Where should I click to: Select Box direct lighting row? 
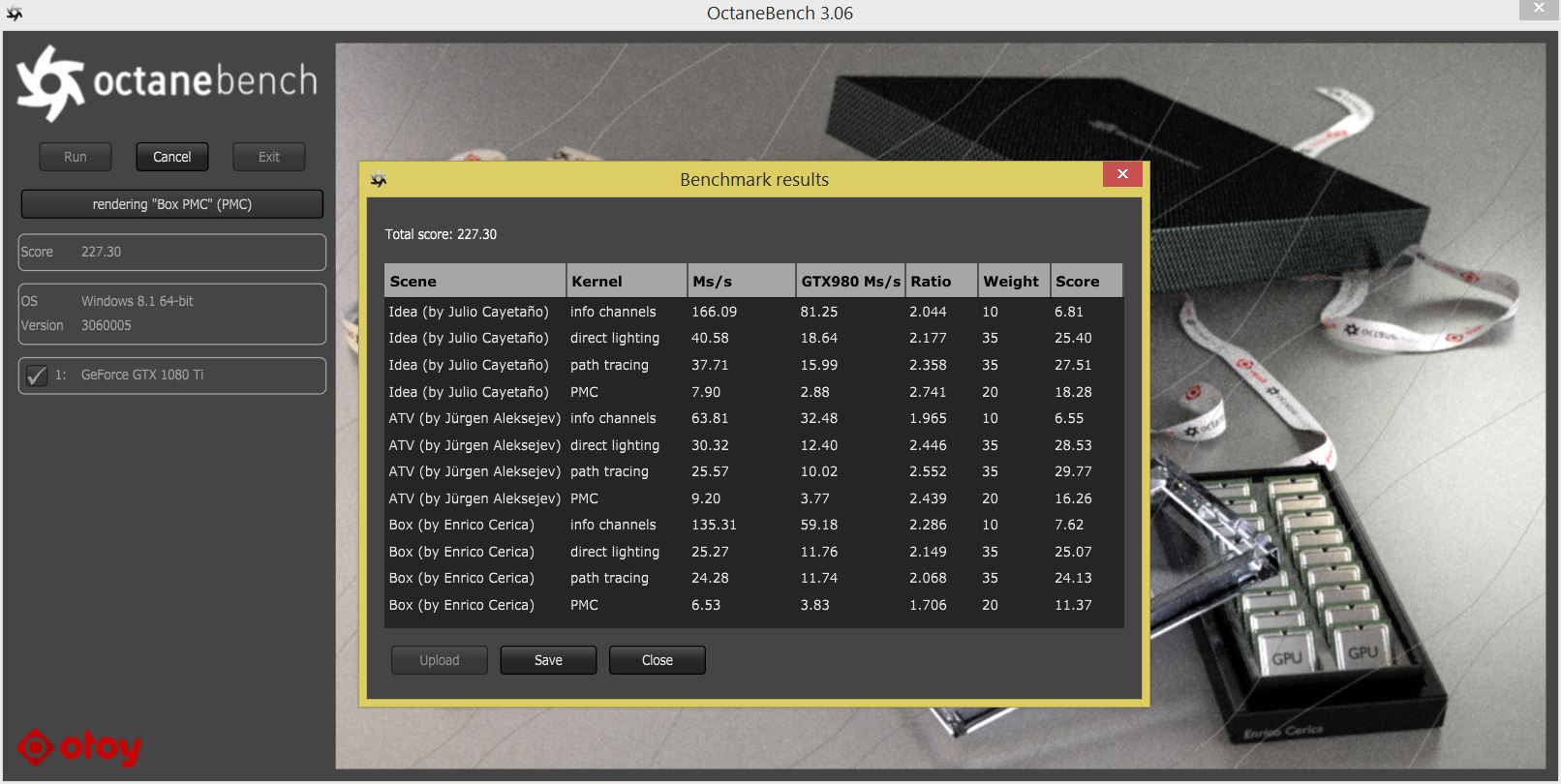pos(753,552)
